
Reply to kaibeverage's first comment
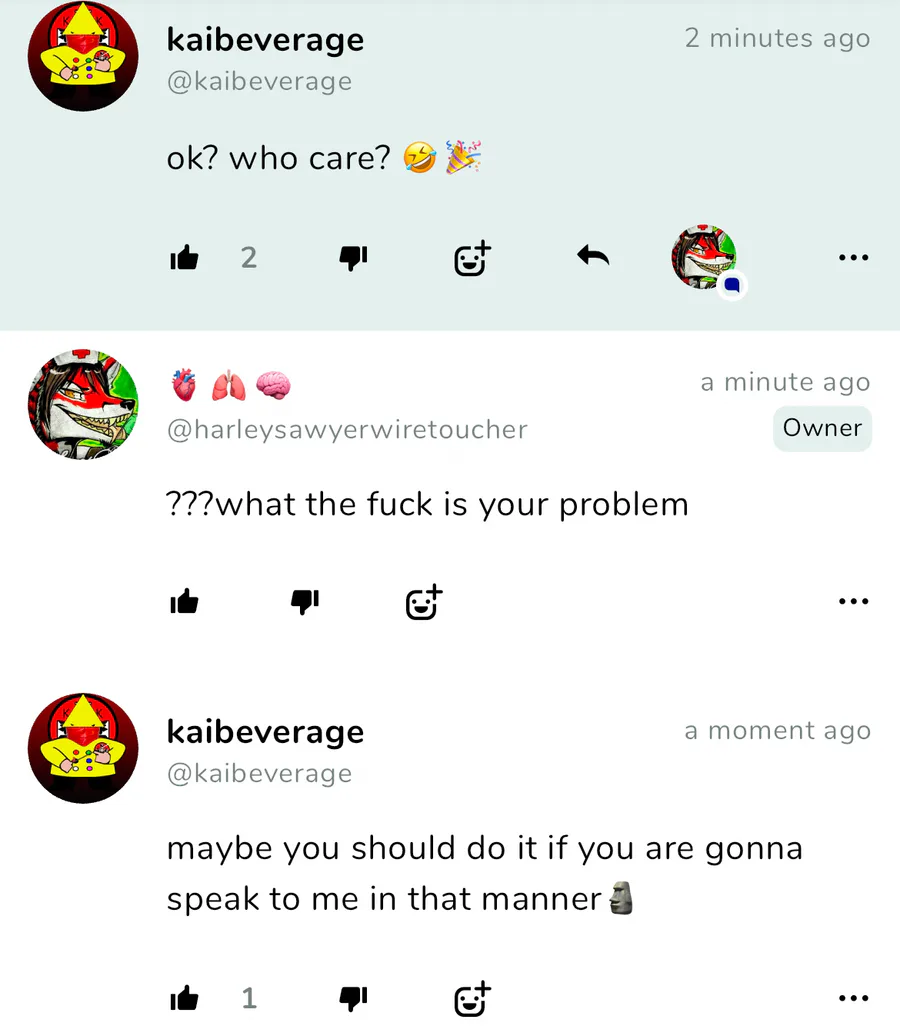pos(593,256)
